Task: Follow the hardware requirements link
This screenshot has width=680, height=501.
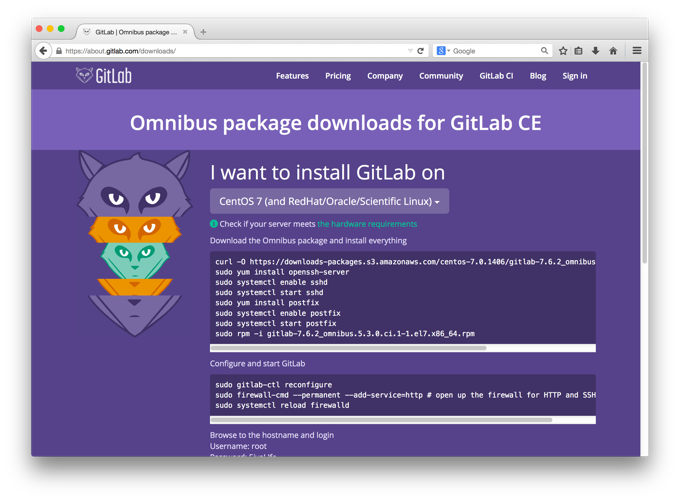Action: point(367,224)
